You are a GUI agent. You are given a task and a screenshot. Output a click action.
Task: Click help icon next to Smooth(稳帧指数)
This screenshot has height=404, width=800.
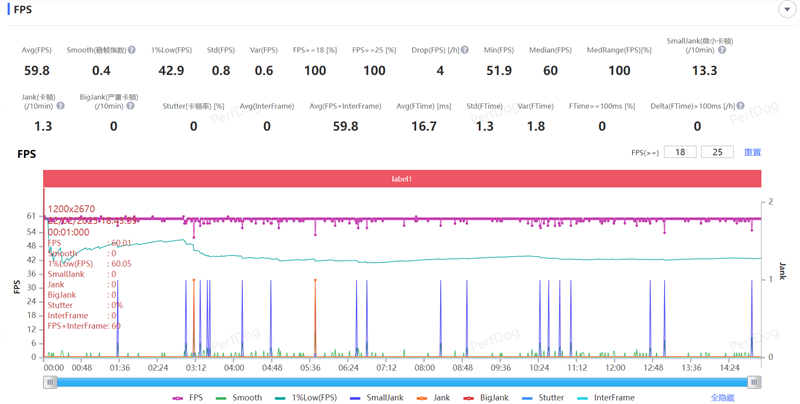coord(132,50)
